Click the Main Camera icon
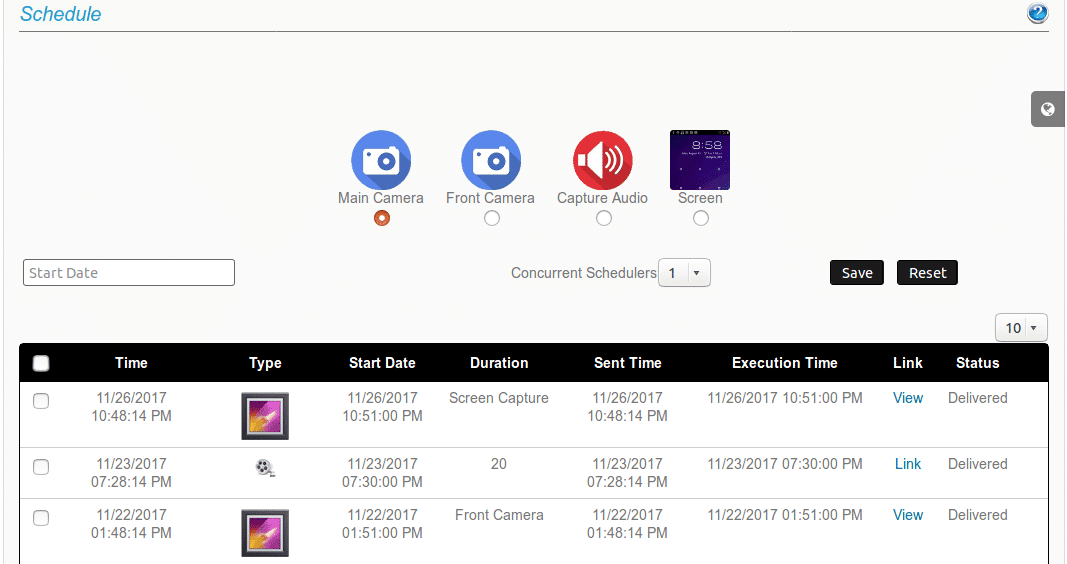This screenshot has width=1067, height=564. [x=381, y=160]
